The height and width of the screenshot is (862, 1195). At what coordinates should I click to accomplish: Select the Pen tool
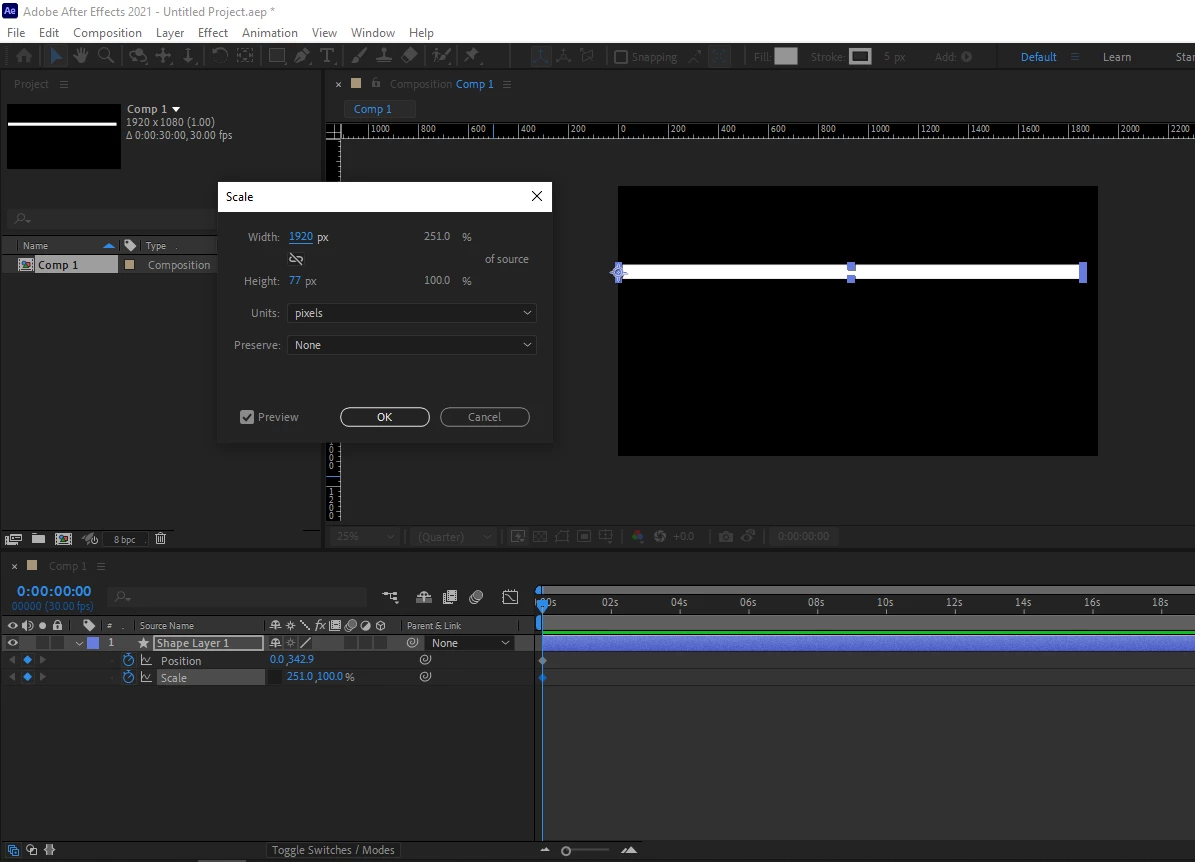pos(302,56)
